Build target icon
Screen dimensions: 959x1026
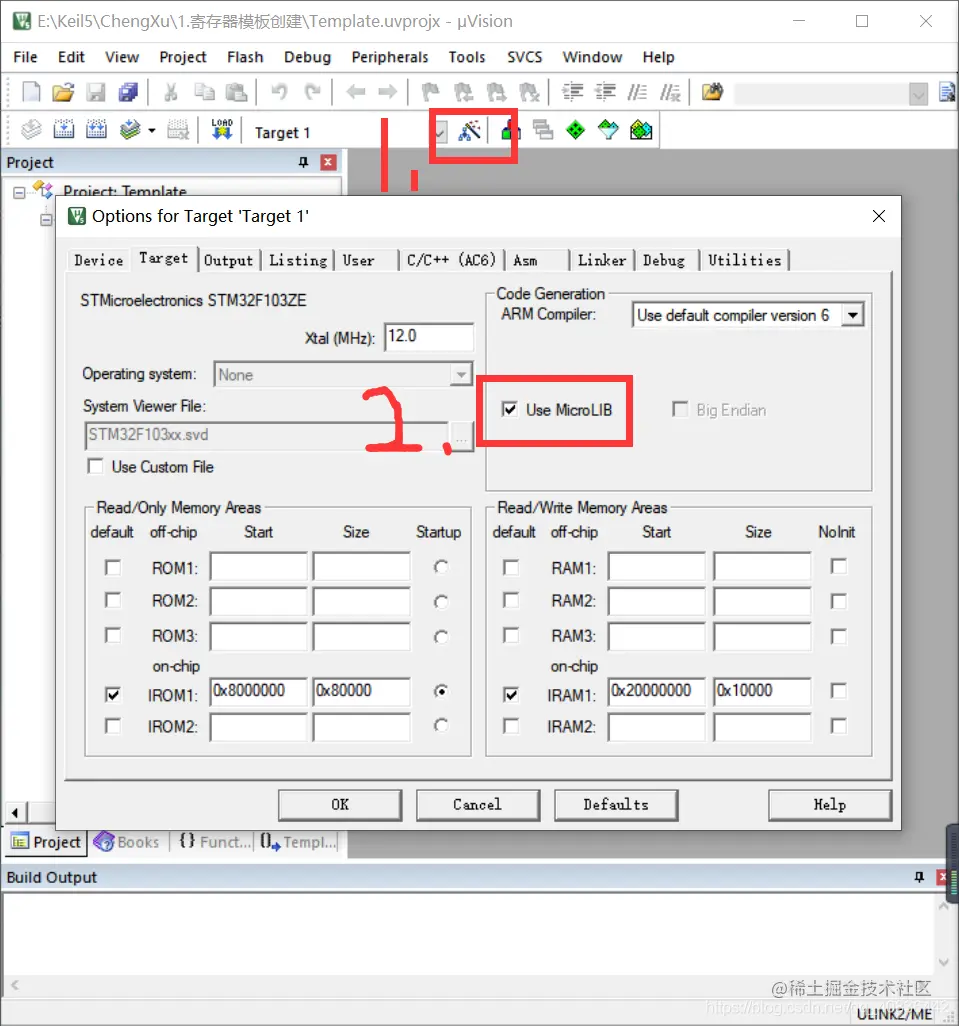click(63, 130)
